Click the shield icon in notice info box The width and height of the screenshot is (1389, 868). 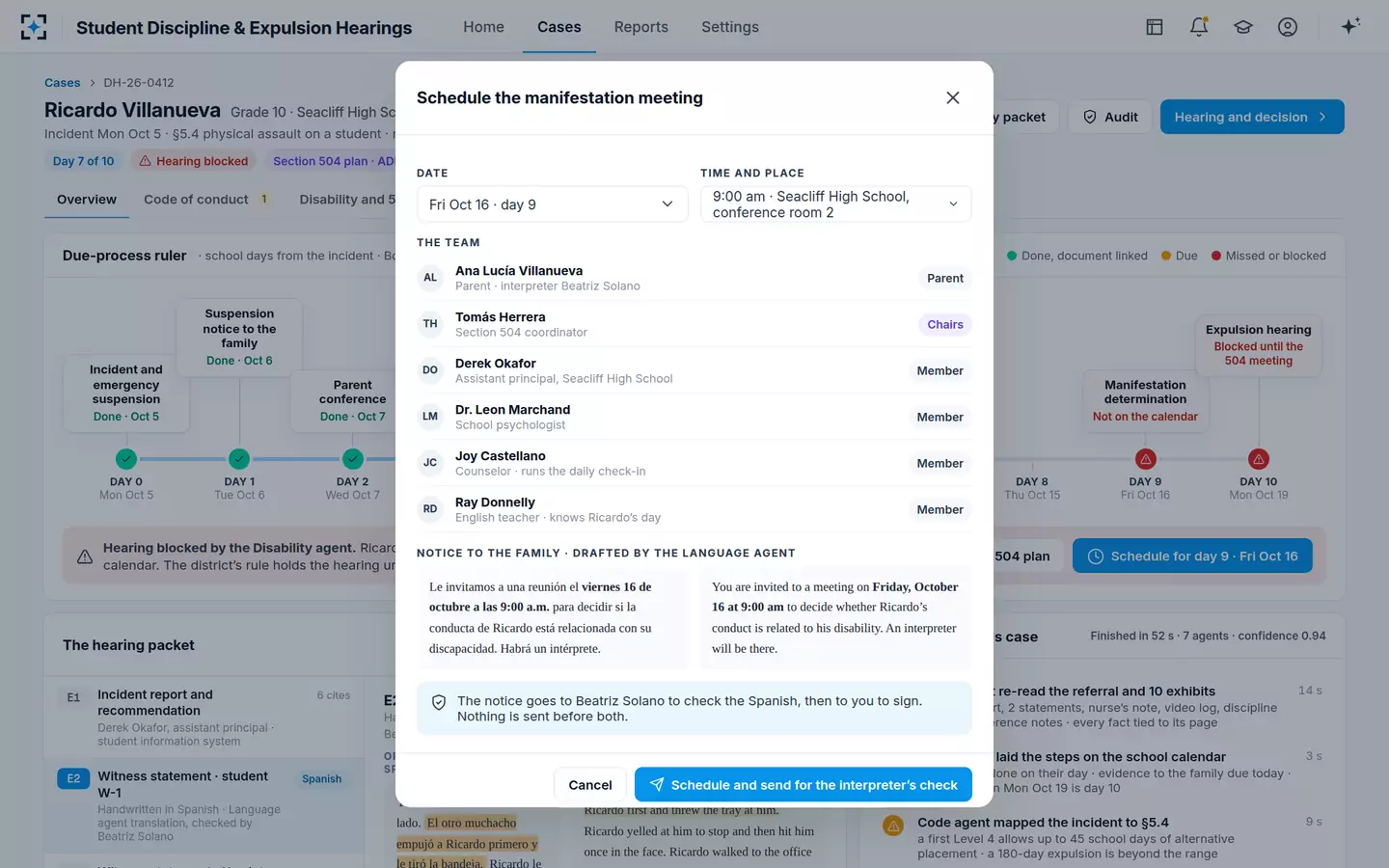[x=439, y=703]
